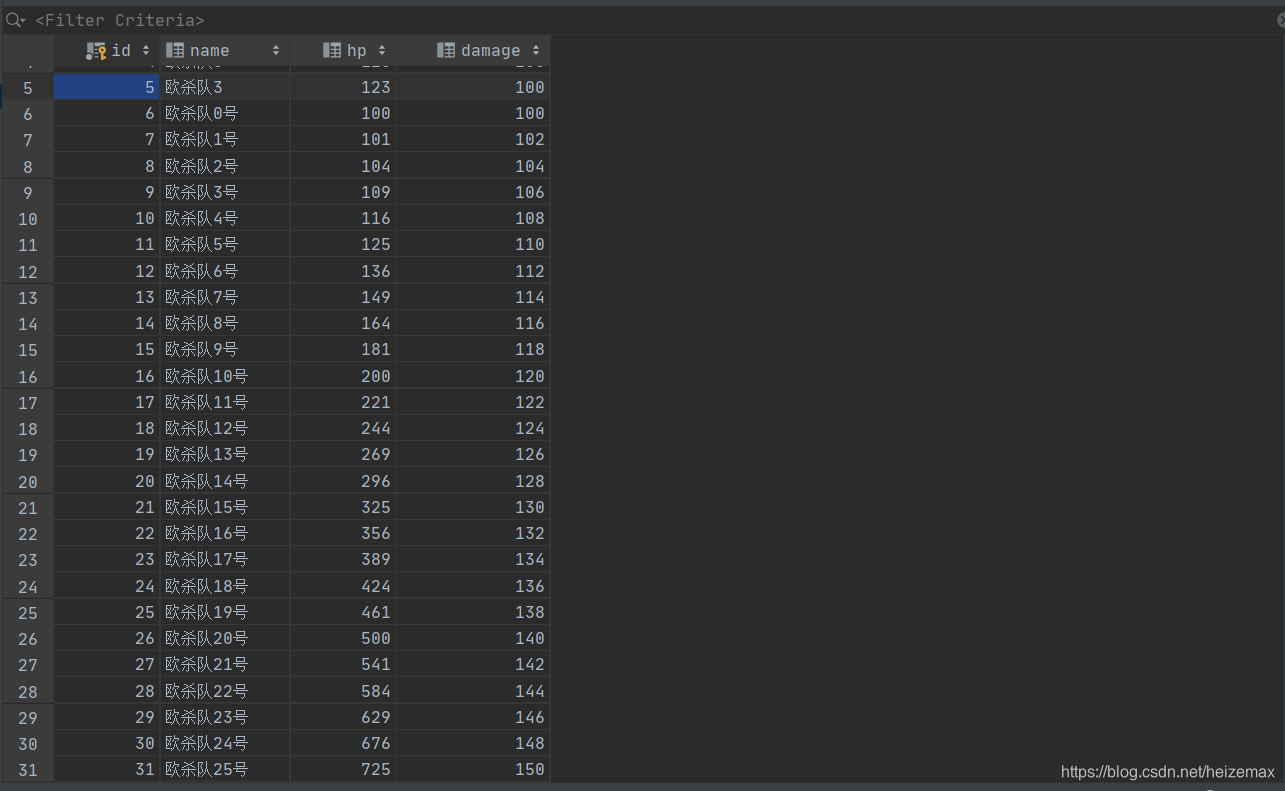Select name cell 欧杀队9号

coord(225,349)
